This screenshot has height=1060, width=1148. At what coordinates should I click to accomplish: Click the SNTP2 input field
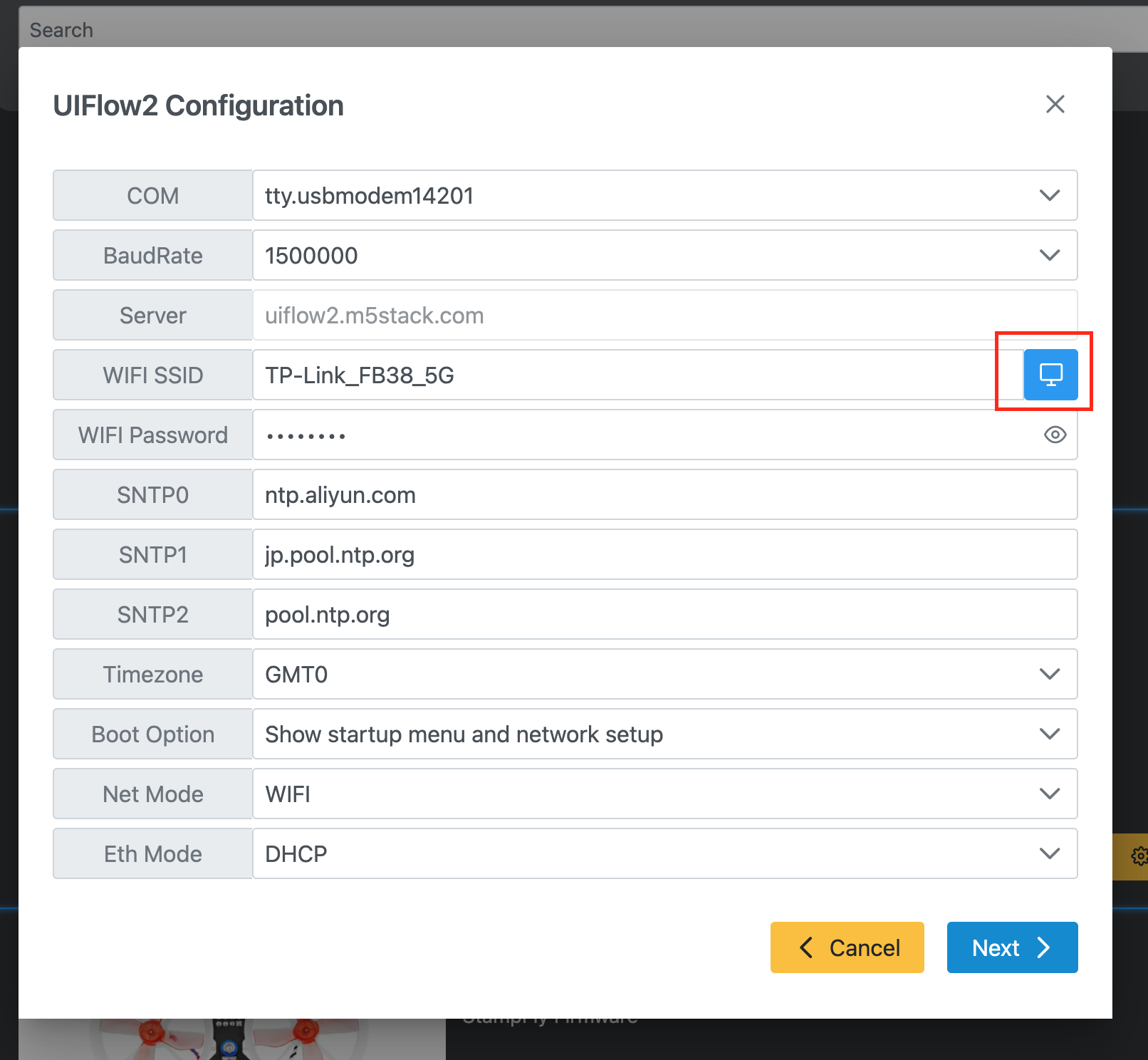click(x=664, y=614)
